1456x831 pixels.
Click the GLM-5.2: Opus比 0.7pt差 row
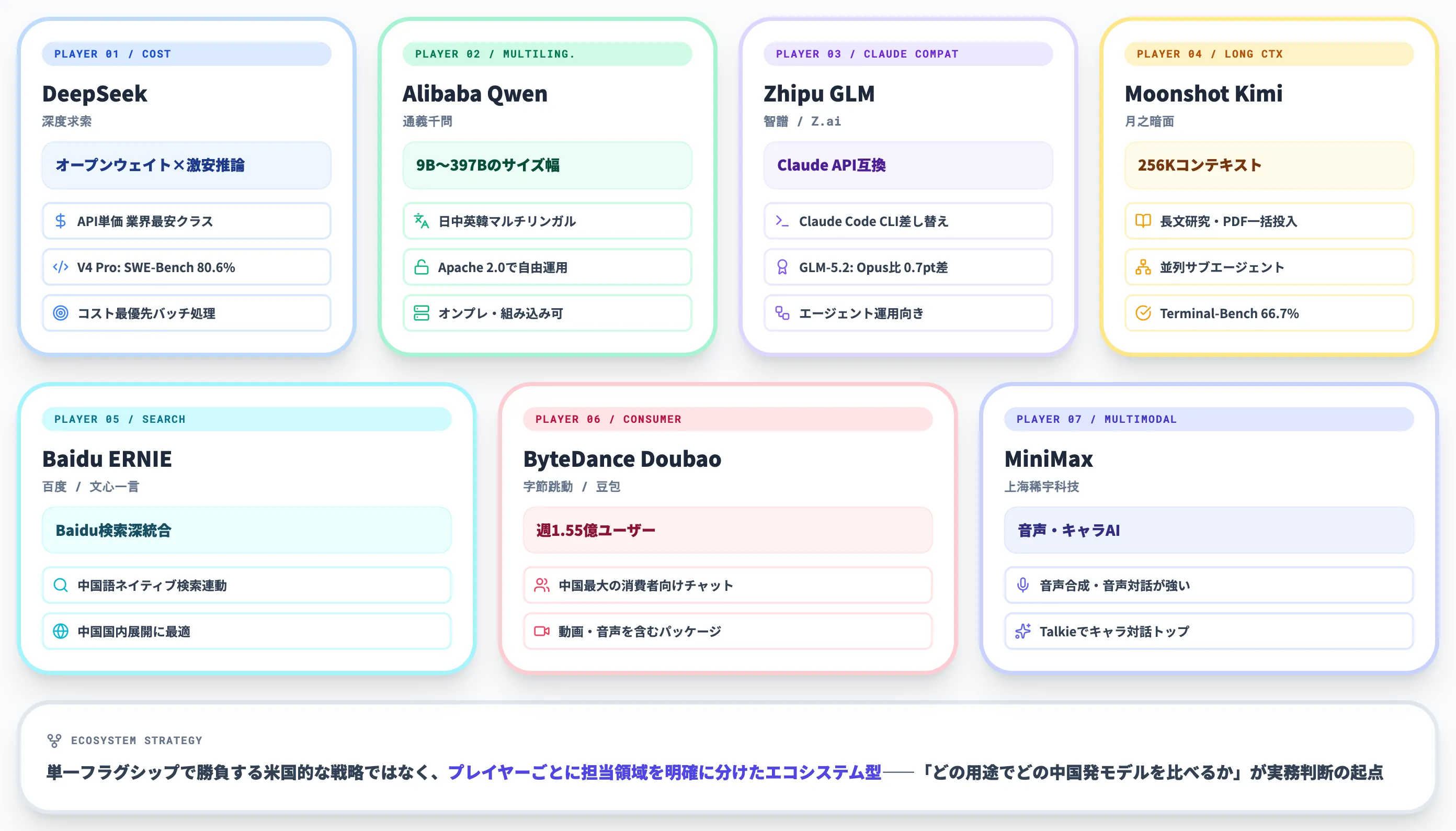[x=908, y=267]
